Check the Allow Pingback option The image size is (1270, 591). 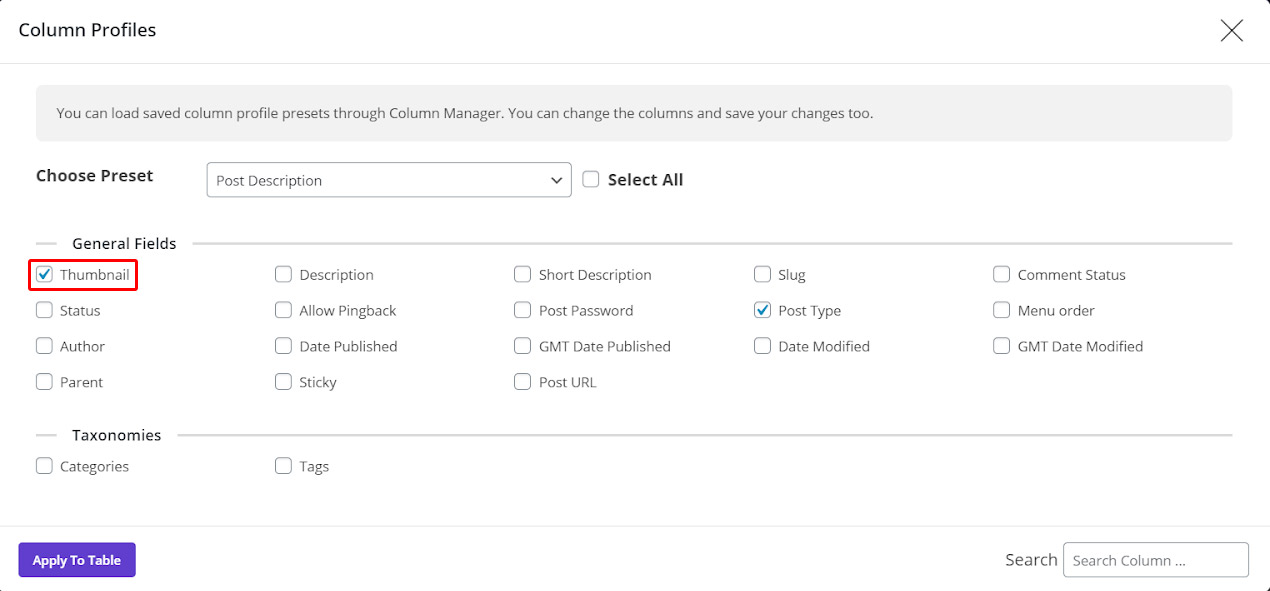(x=283, y=310)
